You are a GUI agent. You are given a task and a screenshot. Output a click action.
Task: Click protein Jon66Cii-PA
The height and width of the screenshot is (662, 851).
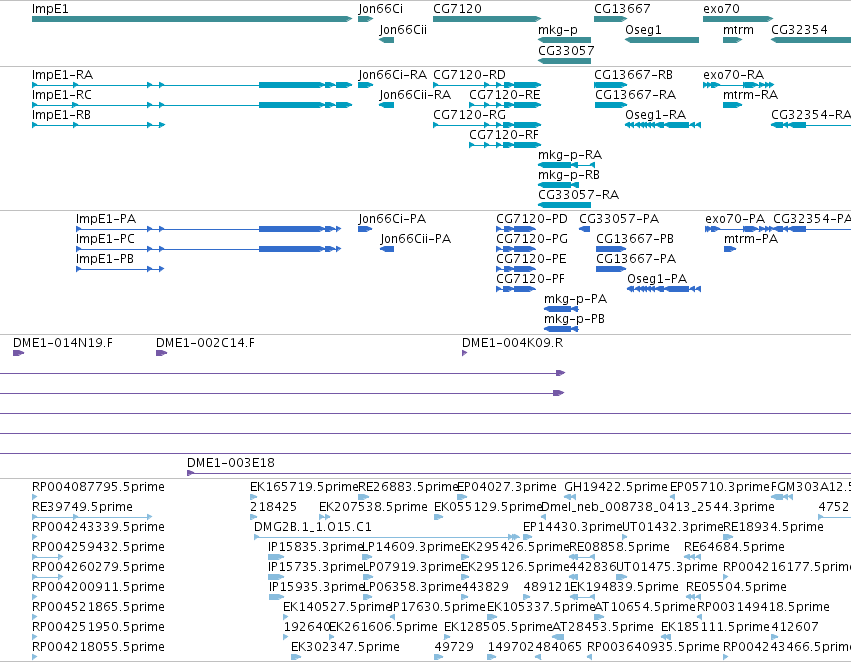click(387, 249)
